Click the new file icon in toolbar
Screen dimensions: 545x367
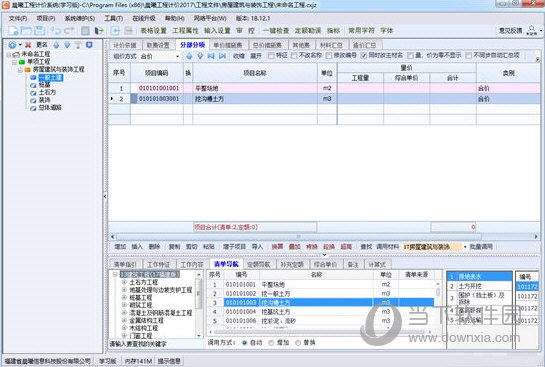point(14,31)
